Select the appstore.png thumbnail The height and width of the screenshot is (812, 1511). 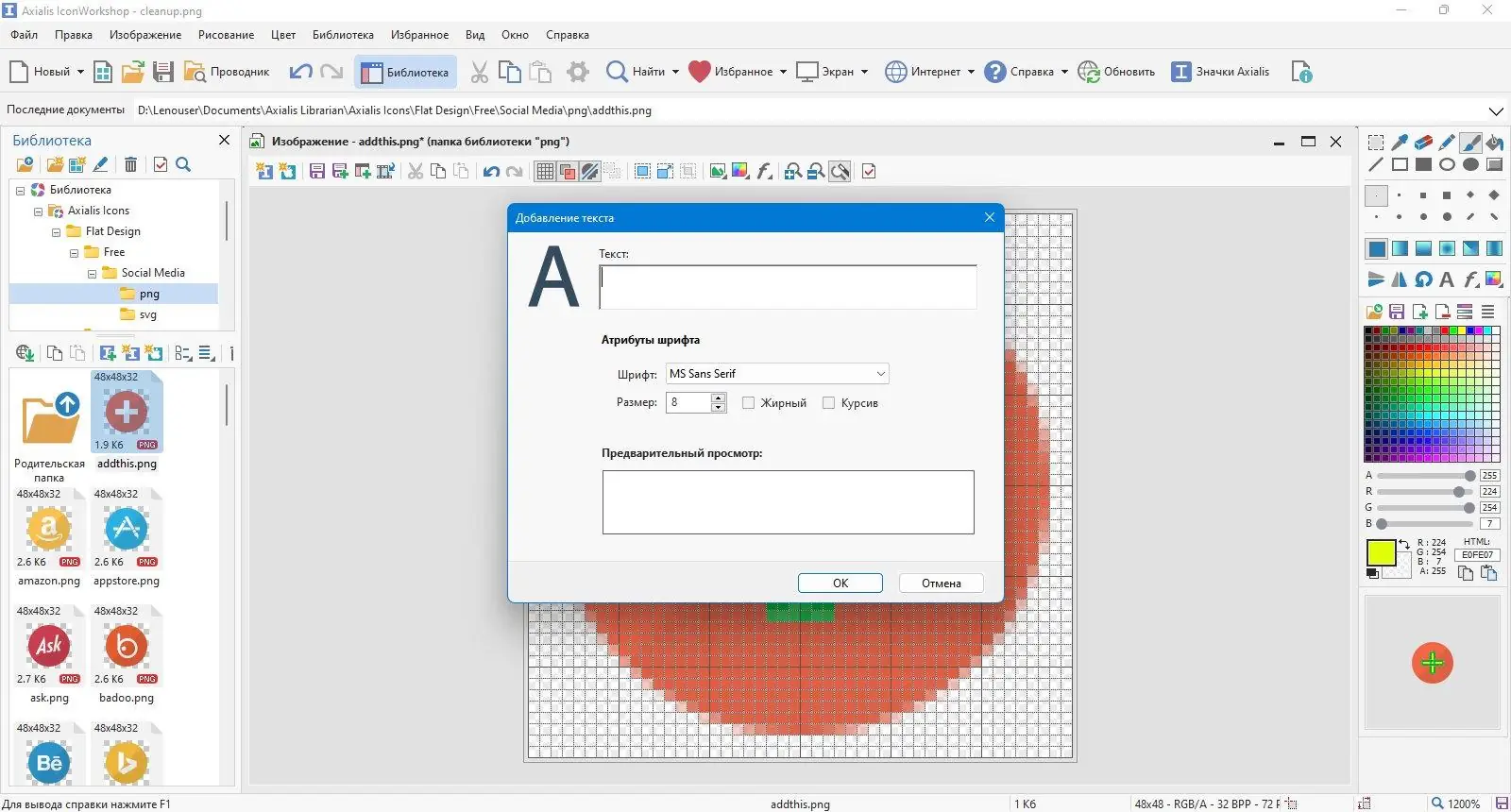[x=127, y=539]
